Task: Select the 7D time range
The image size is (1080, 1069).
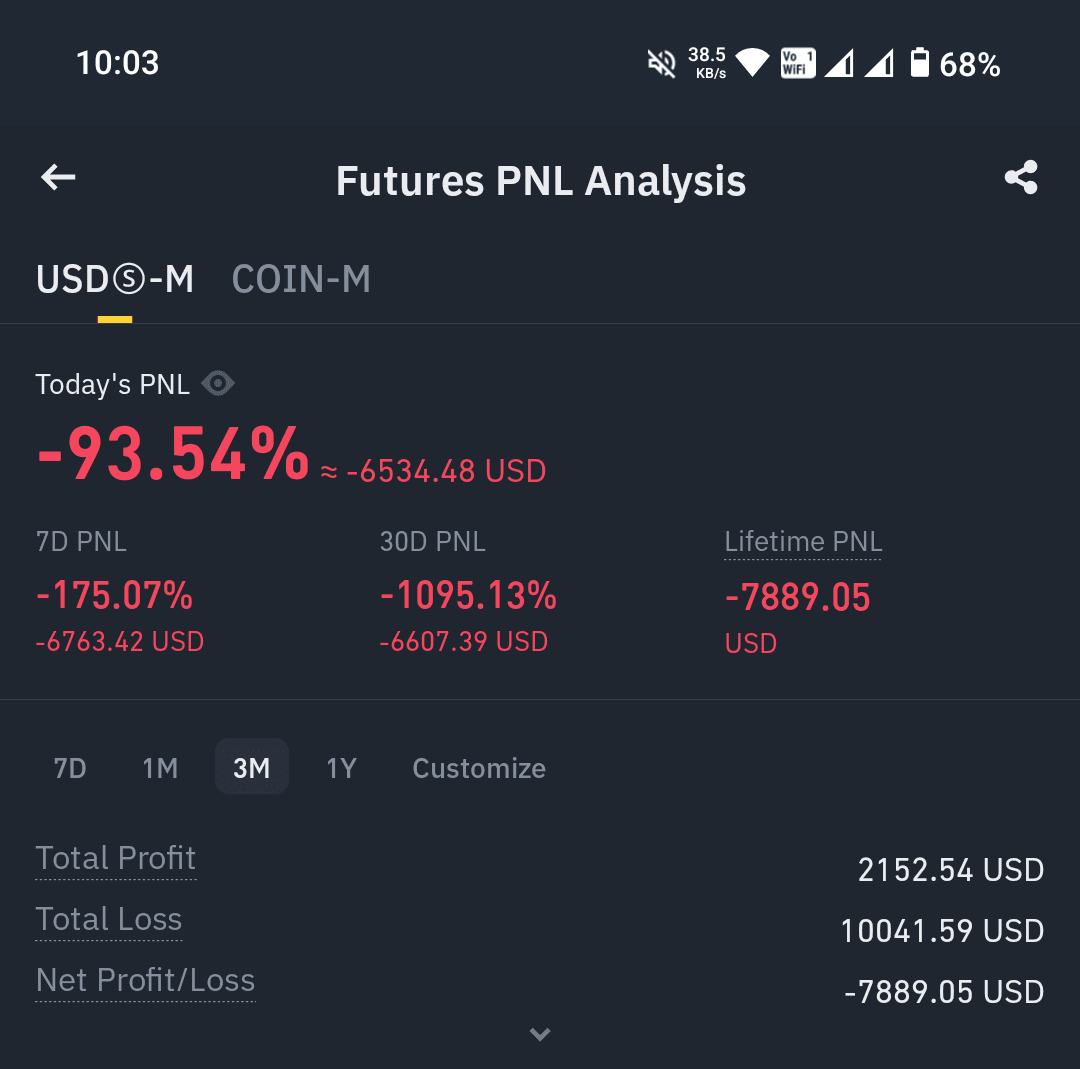Action: click(70, 768)
